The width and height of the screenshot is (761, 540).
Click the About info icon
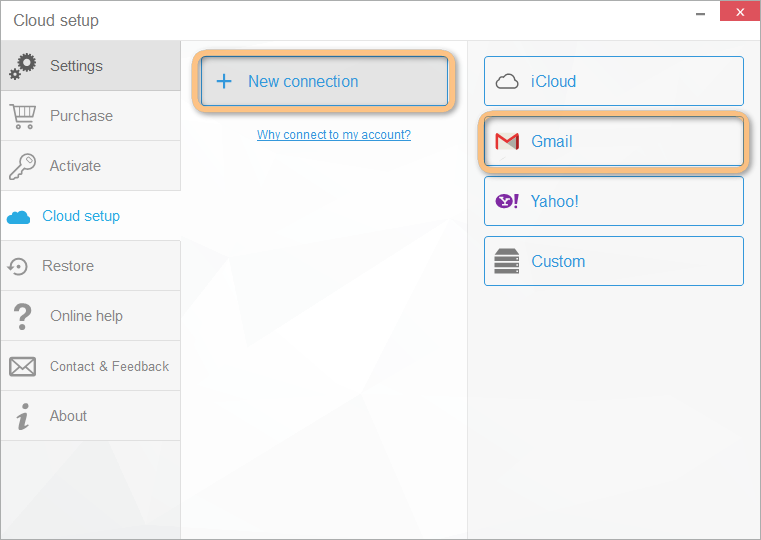[x=22, y=417]
